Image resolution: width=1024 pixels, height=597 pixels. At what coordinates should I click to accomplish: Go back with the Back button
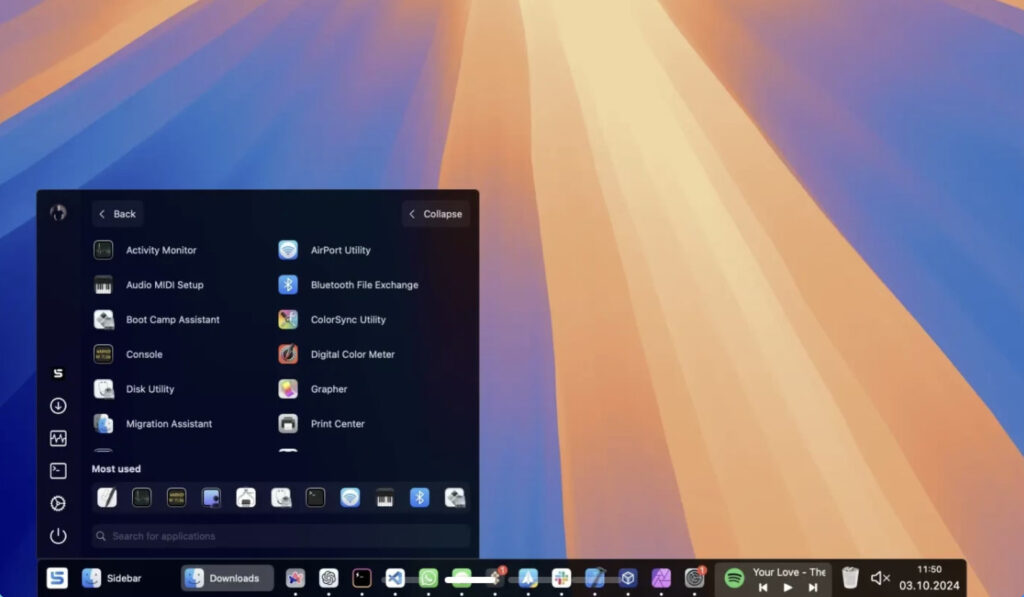tap(118, 214)
